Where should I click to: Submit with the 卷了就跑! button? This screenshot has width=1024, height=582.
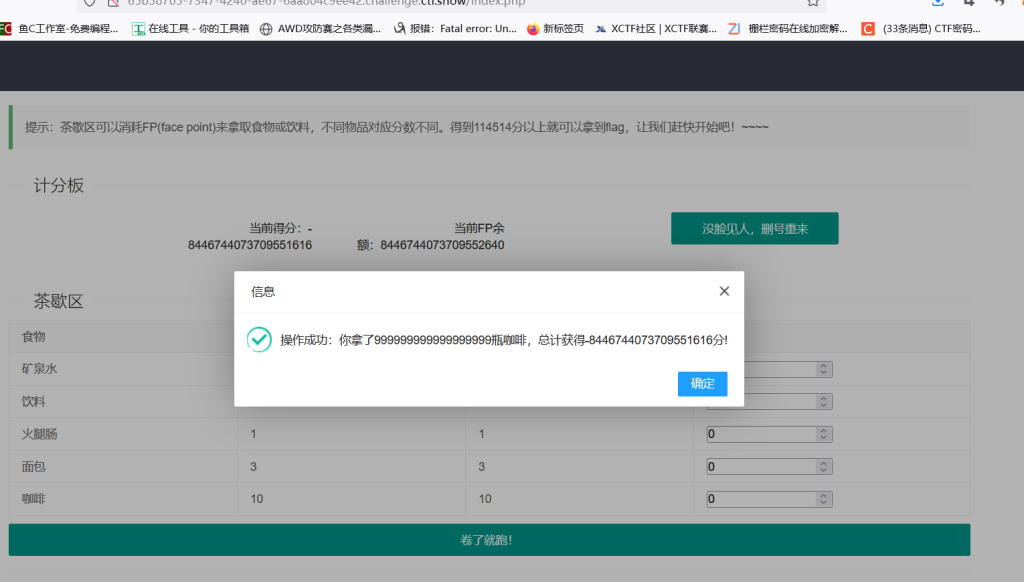pyautogui.click(x=489, y=540)
